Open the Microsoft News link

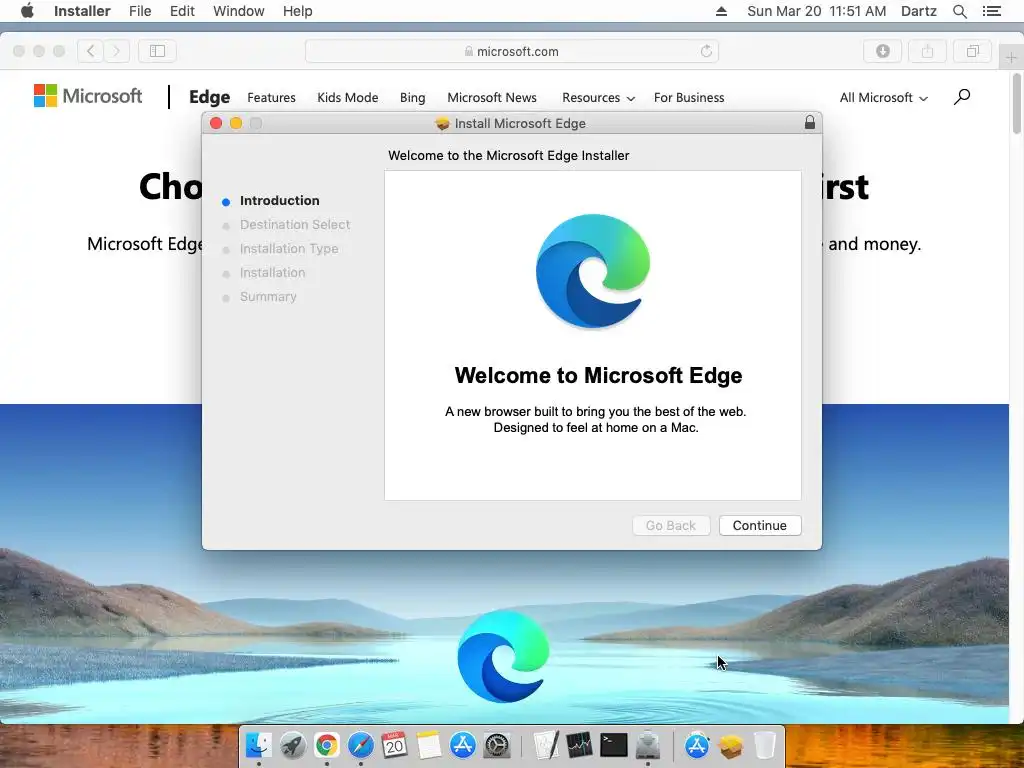pyautogui.click(x=492, y=97)
